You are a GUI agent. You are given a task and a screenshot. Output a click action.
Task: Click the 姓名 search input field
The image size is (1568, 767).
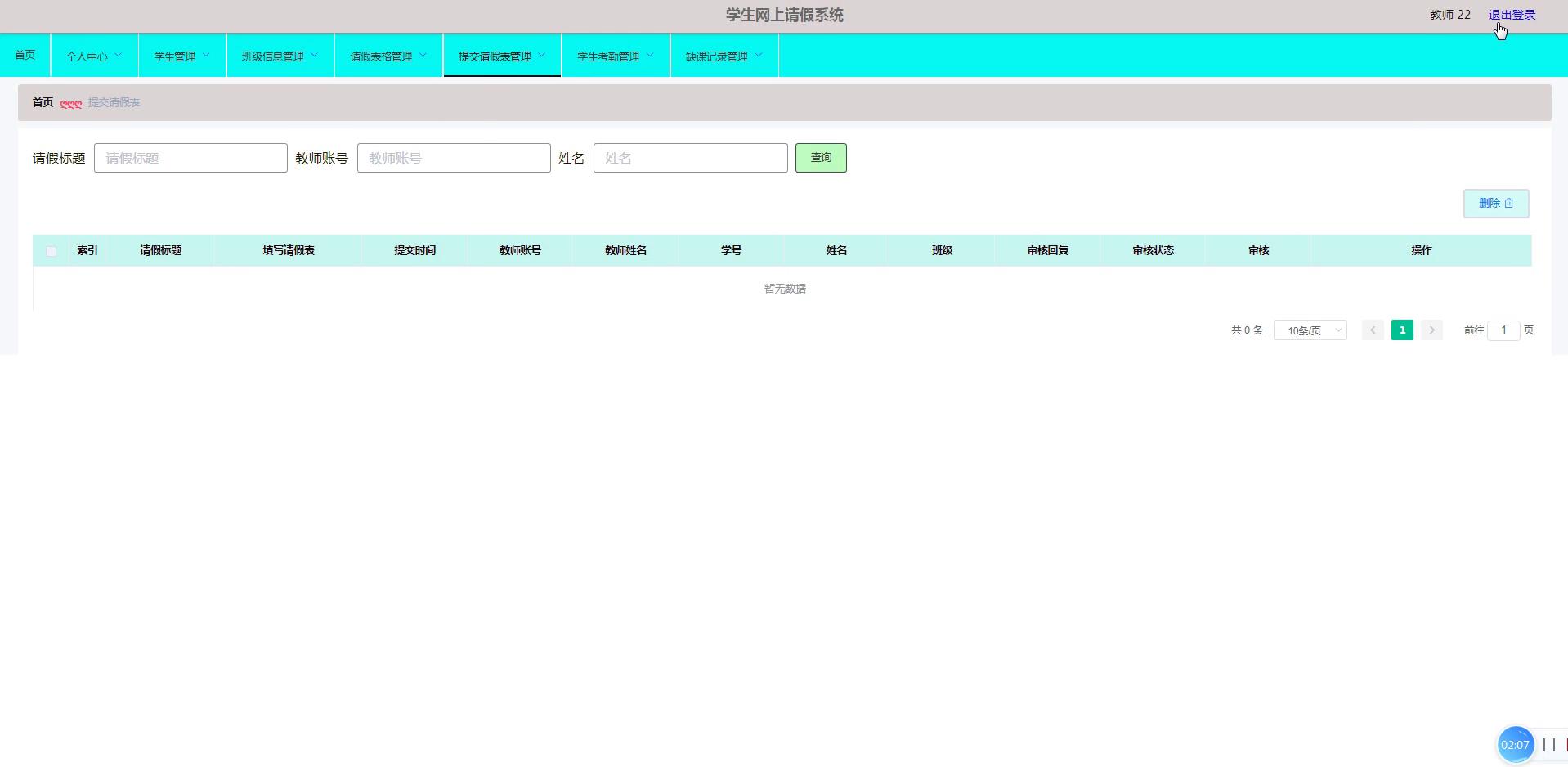coord(690,158)
